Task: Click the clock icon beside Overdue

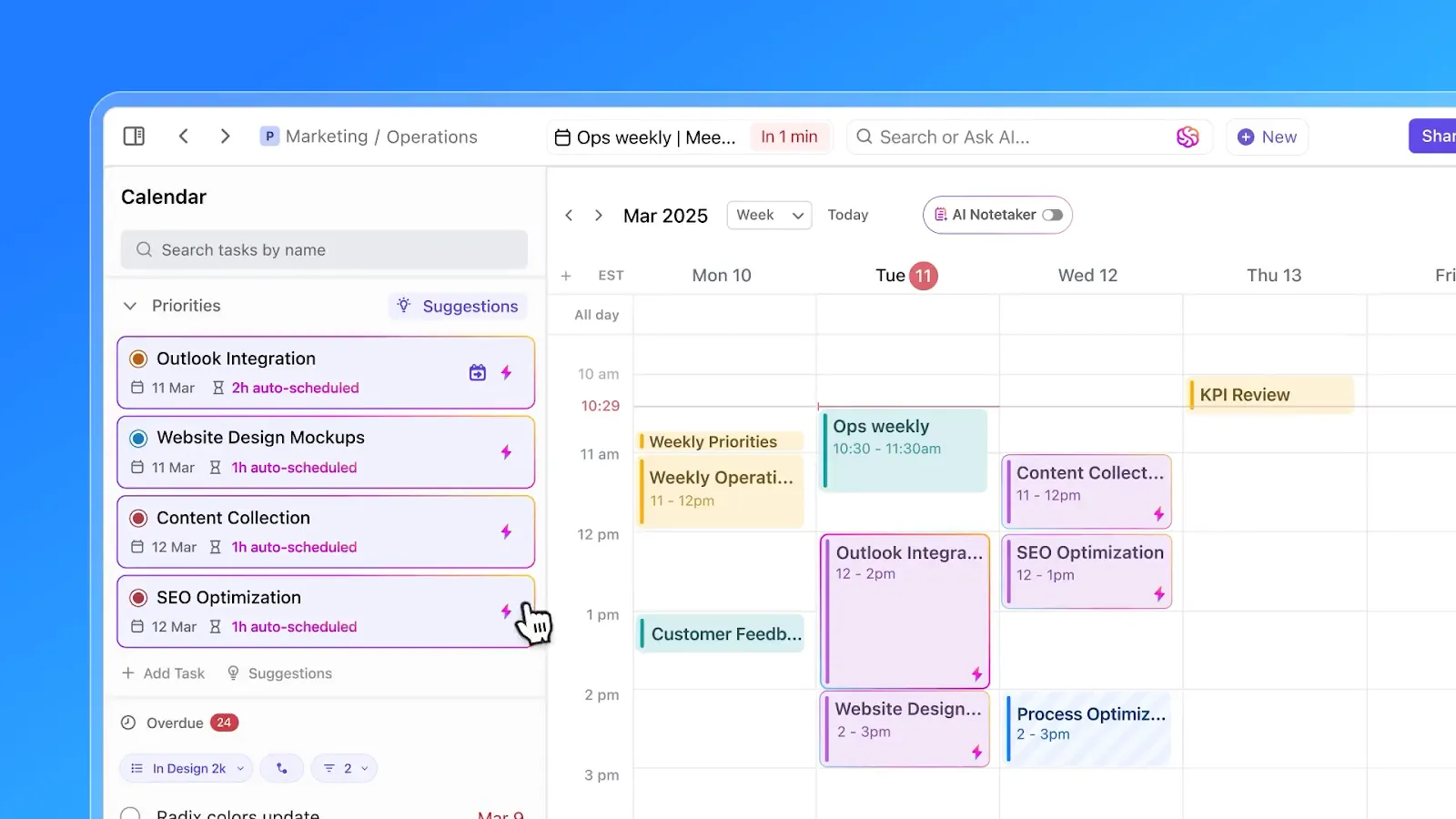Action: 128,723
